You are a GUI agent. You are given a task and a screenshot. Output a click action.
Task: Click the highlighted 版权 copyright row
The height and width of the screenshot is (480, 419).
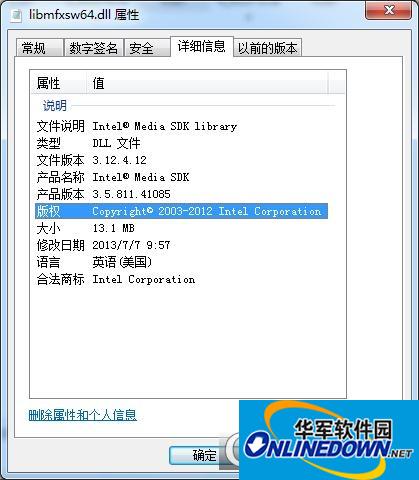(181, 211)
